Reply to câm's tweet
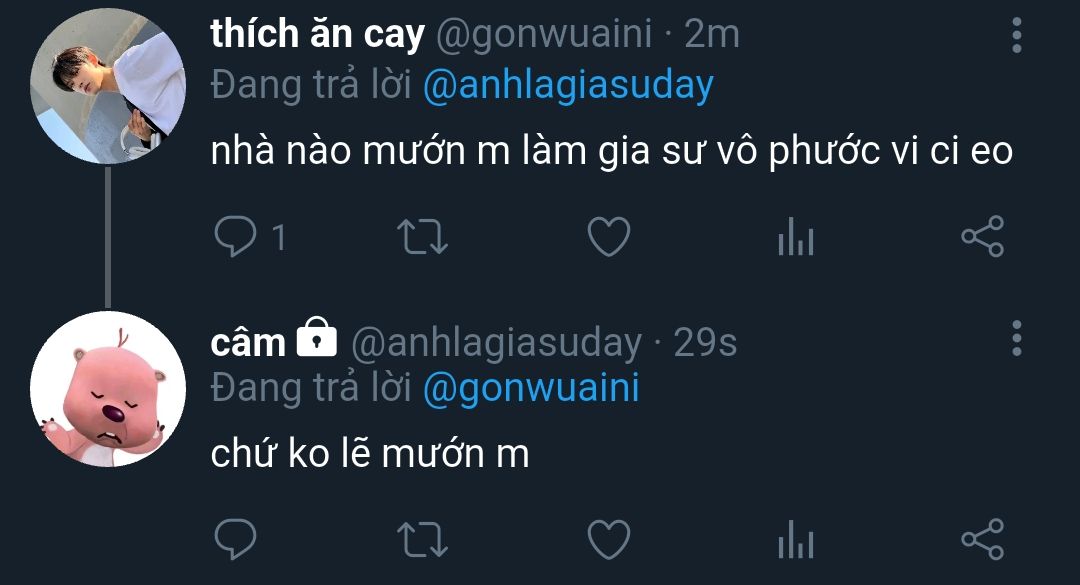 (x=236, y=540)
